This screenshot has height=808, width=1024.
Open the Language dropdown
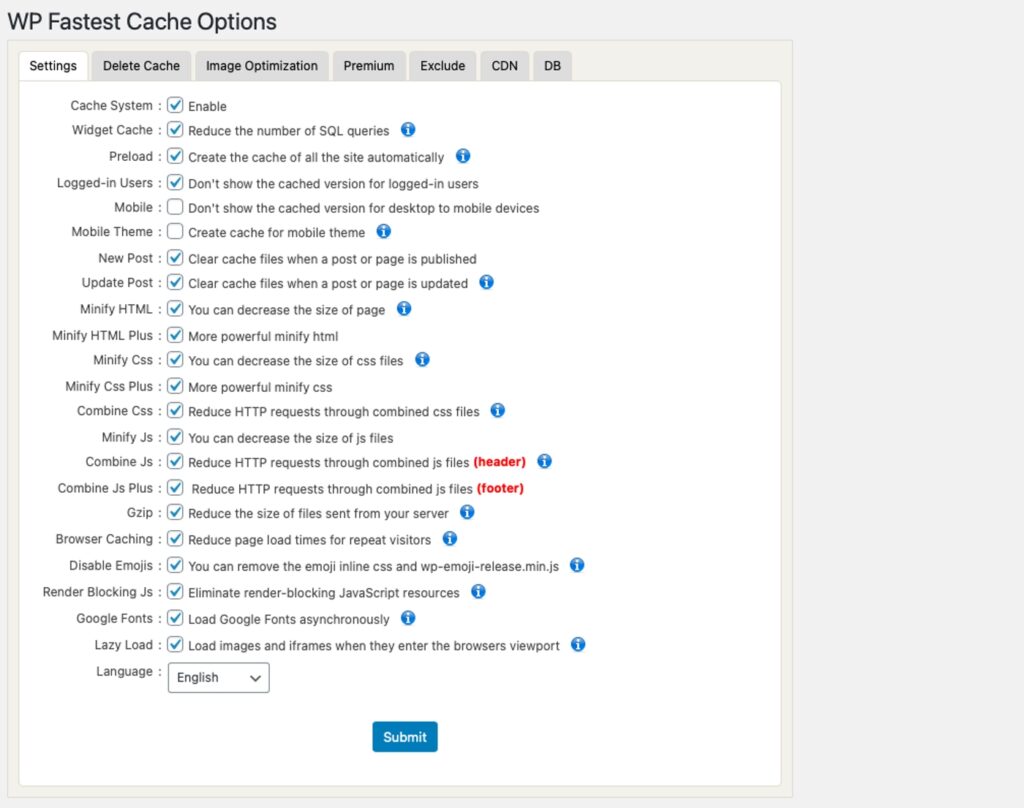click(x=218, y=677)
